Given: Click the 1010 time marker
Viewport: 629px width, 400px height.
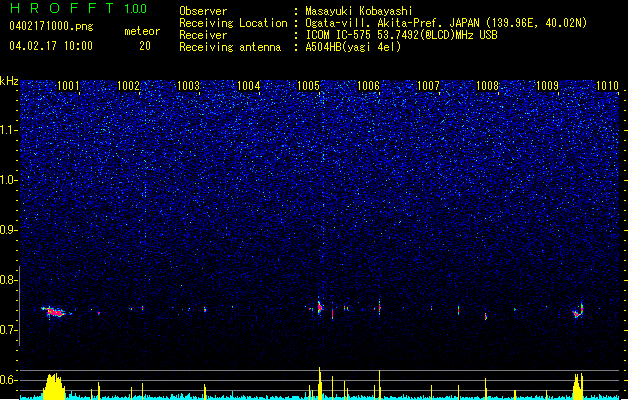Looking at the screenshot, I should (x=607, y=86).
